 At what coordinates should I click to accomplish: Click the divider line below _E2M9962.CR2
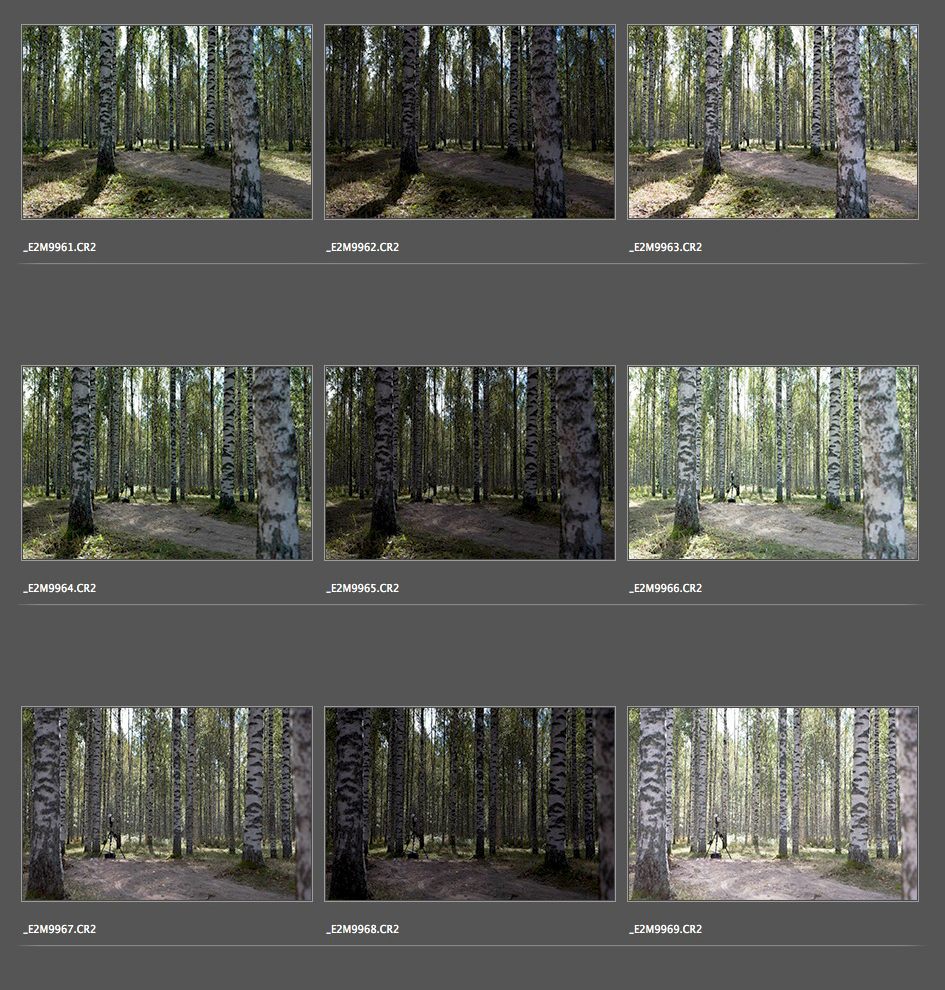470,264
